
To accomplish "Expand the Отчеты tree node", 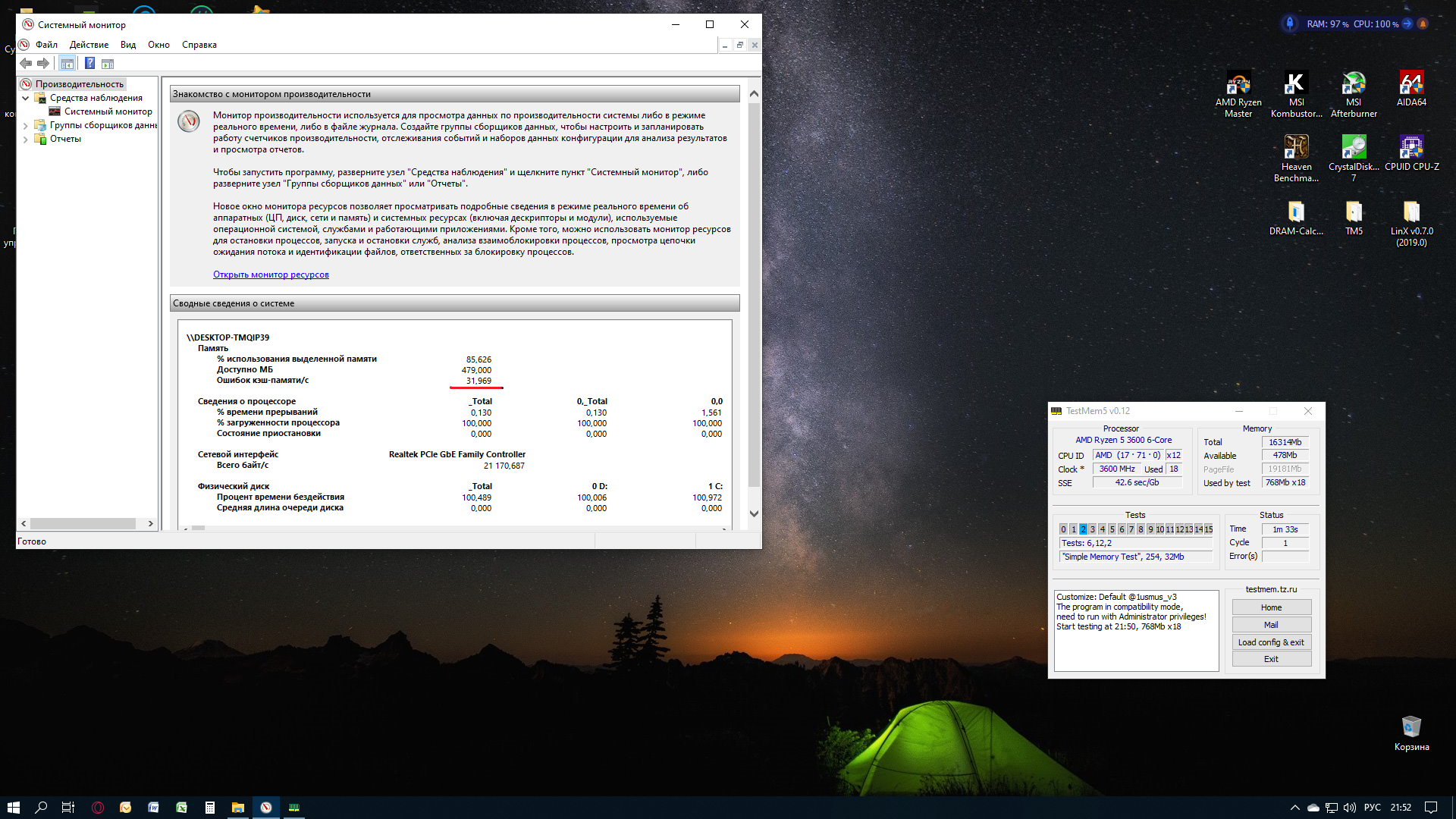I will (x=25, y=139).
